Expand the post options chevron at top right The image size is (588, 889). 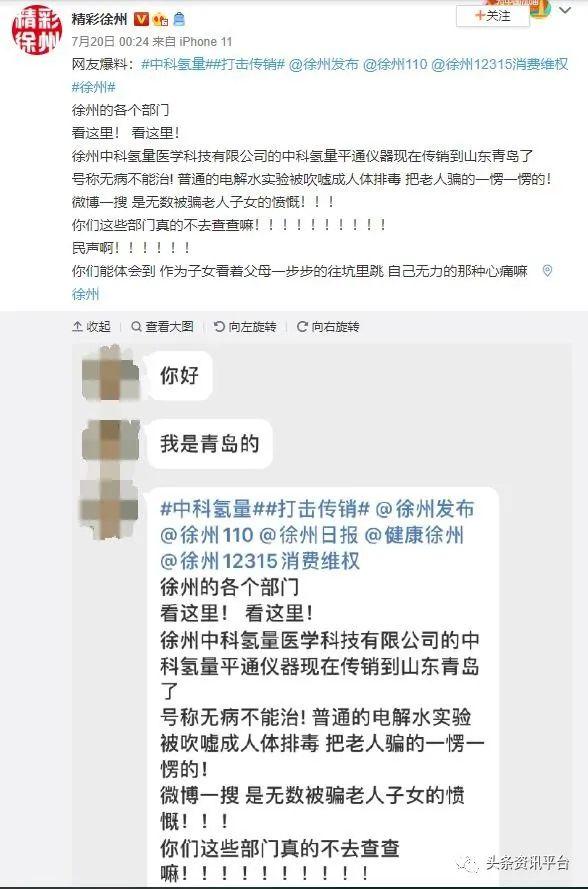[x=565, y=11]
